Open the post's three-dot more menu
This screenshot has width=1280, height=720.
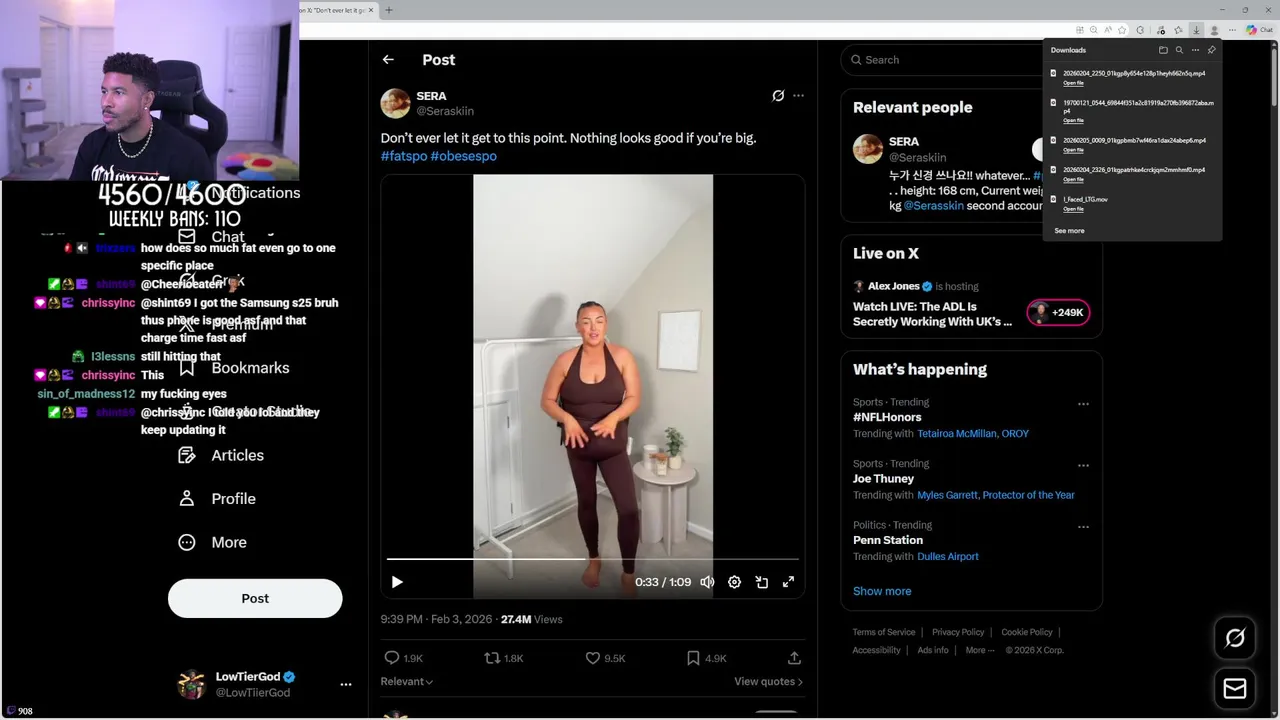click(798, 96)
